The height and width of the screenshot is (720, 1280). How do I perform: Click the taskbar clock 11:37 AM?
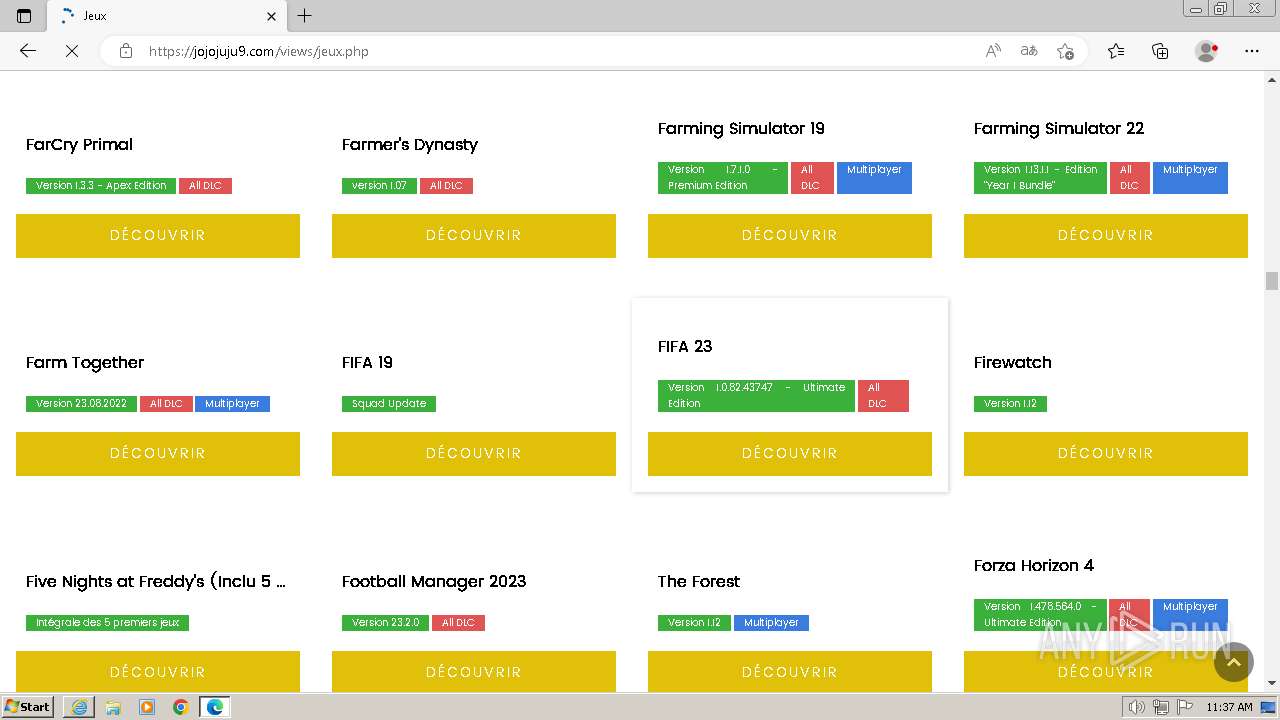(x=1229, y=707)
